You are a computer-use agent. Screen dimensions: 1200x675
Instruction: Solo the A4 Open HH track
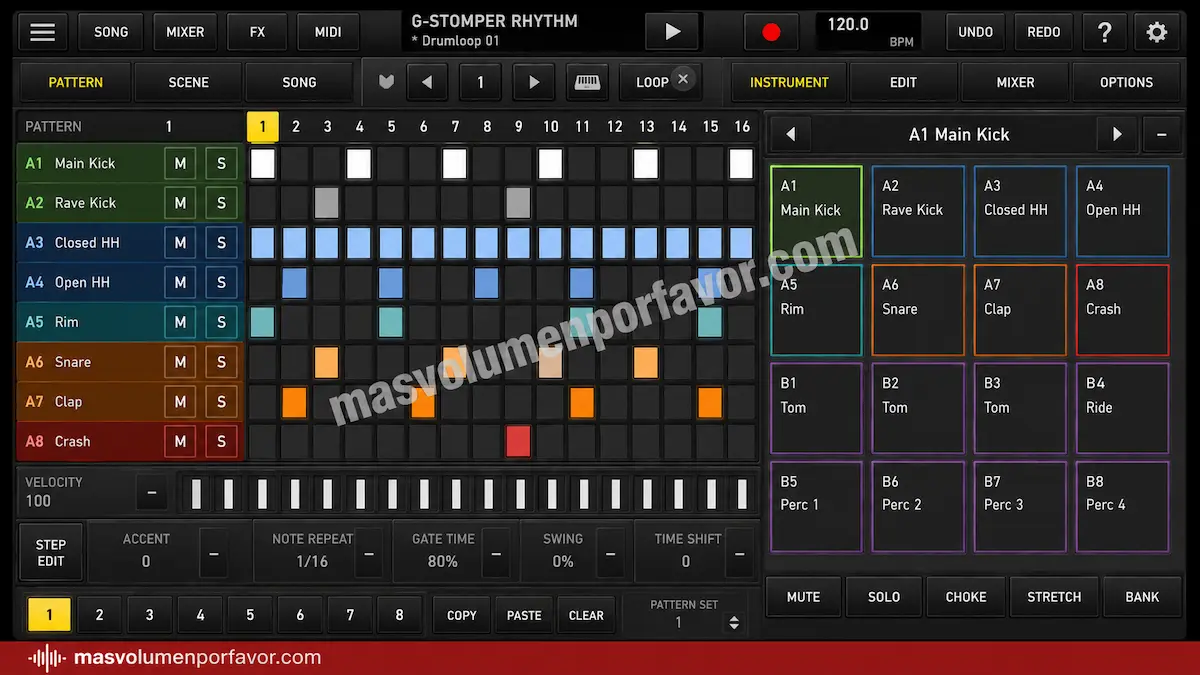[x=221, y=283]
